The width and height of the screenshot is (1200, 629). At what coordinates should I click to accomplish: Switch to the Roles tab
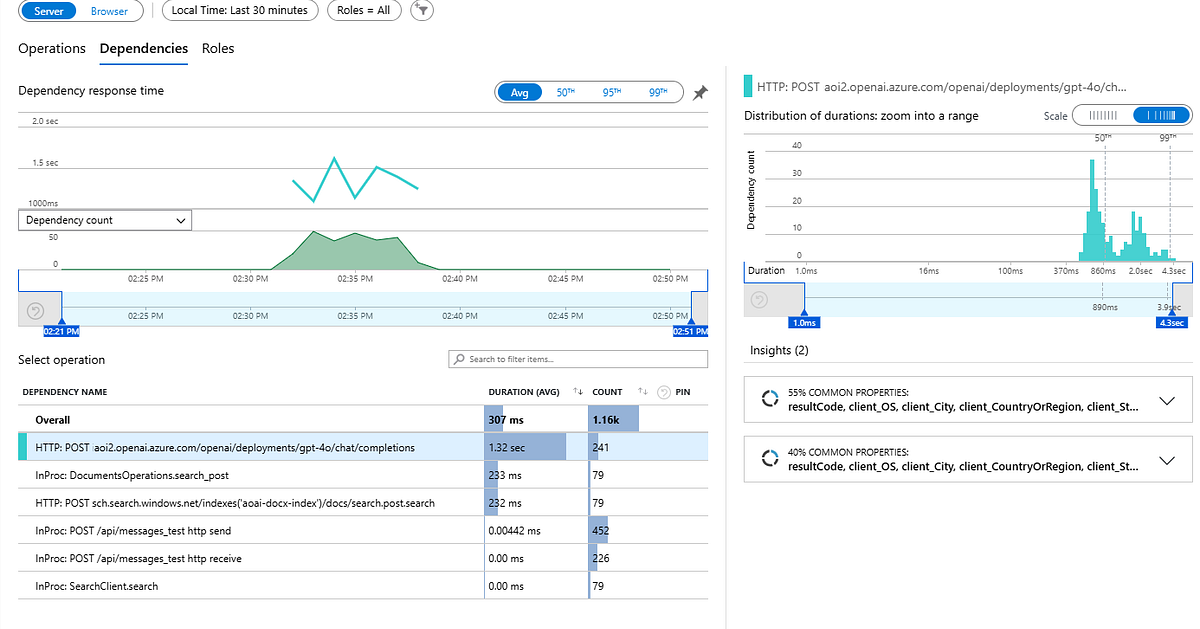tap(218, 48)
